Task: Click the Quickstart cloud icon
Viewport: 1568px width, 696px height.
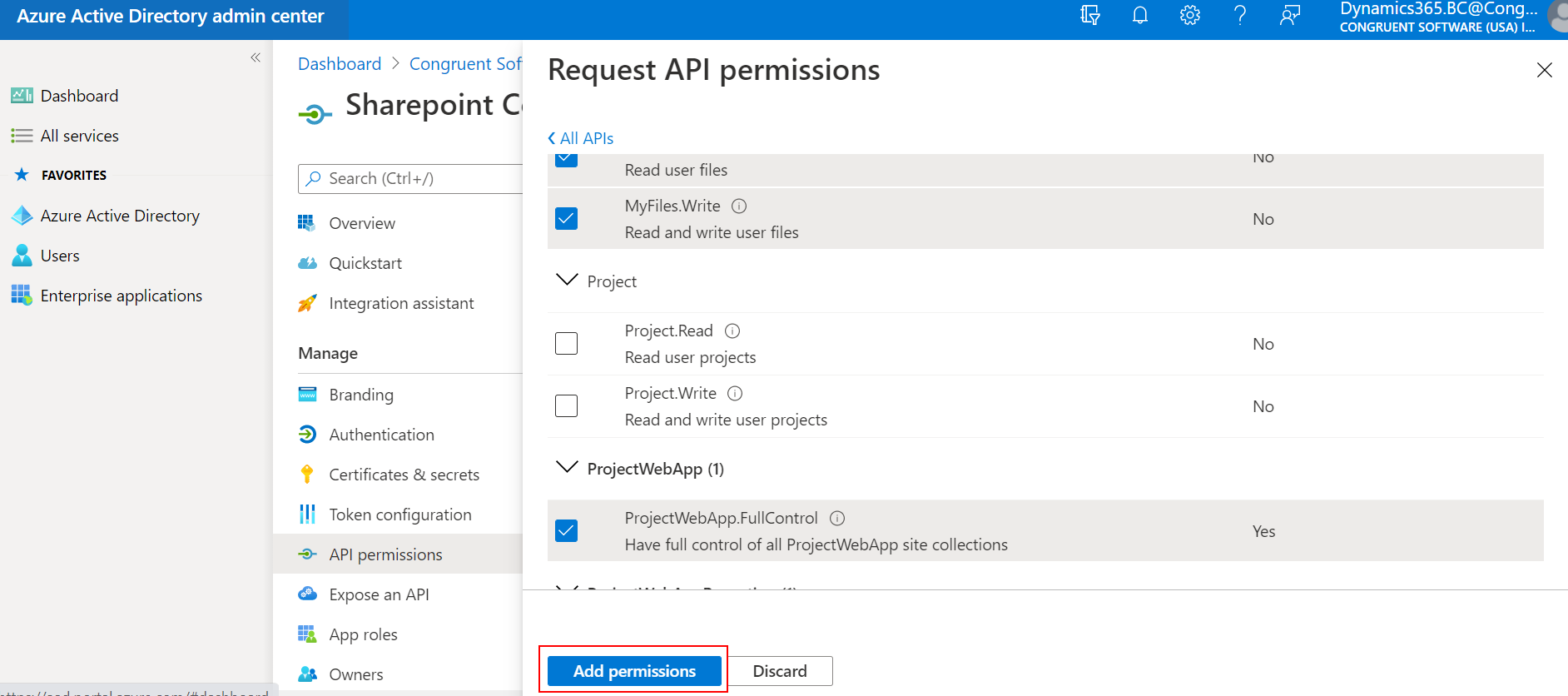Action: coord(307,263)
